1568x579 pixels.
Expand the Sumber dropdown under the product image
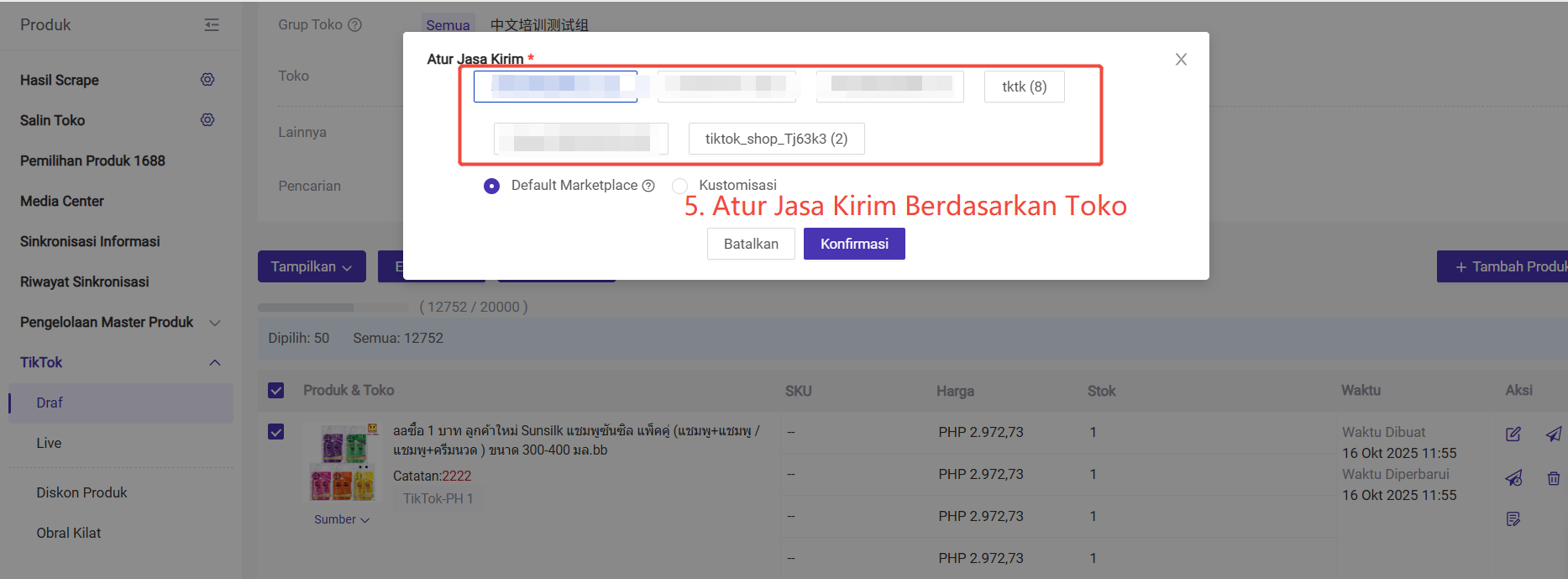click(341, 519)
